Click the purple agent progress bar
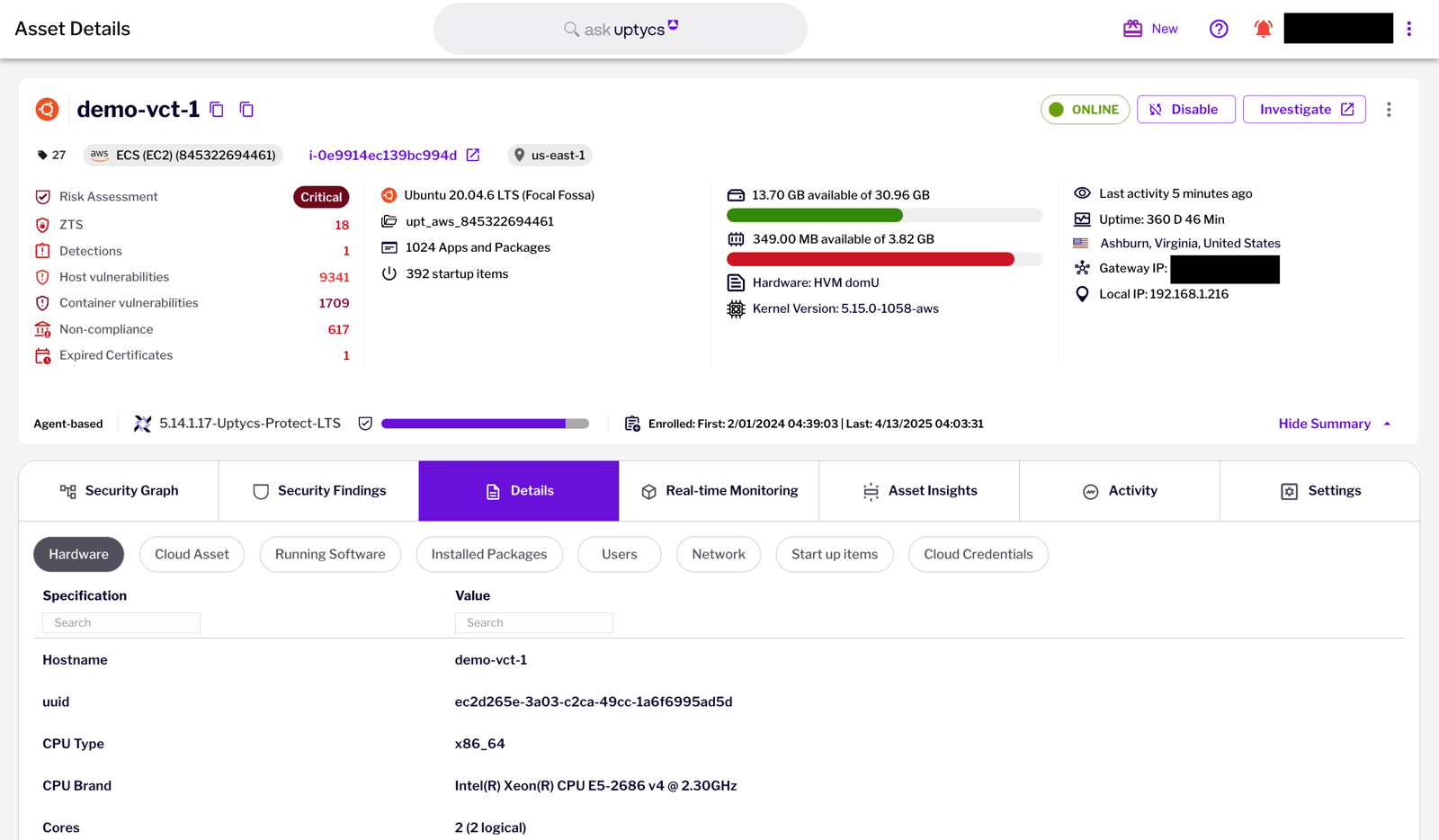 (x=485, y=424)
